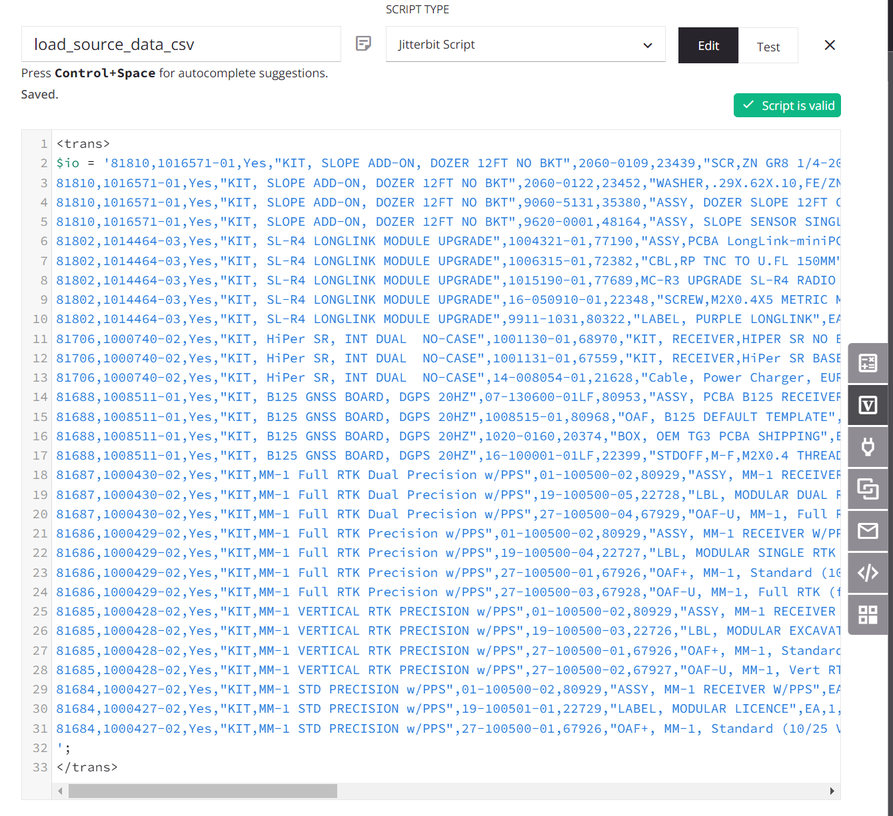Open the Functions palette icon
893x816 pixels.
click(x=868, y=363)
